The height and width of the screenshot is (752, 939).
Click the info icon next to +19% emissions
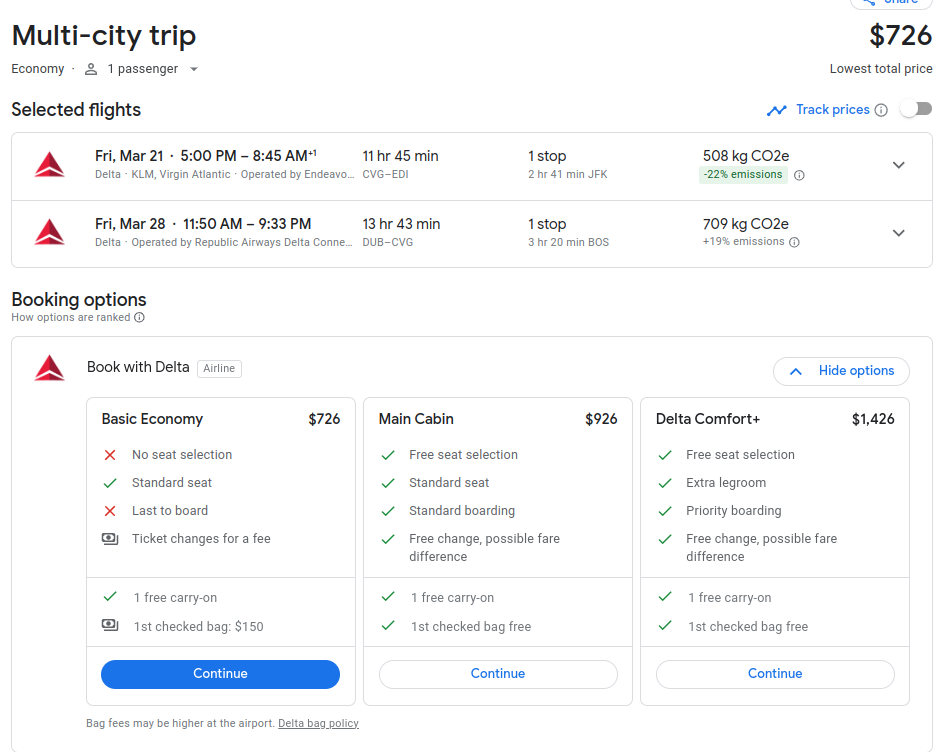pos(795,242)
